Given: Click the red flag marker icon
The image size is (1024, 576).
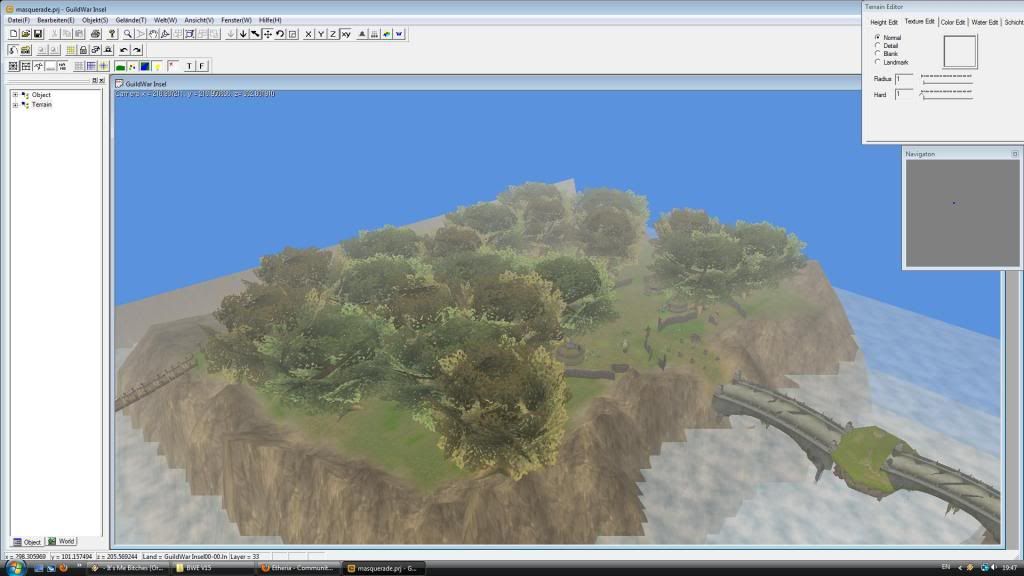Looking at the screenshot, I should coord(173,66).
